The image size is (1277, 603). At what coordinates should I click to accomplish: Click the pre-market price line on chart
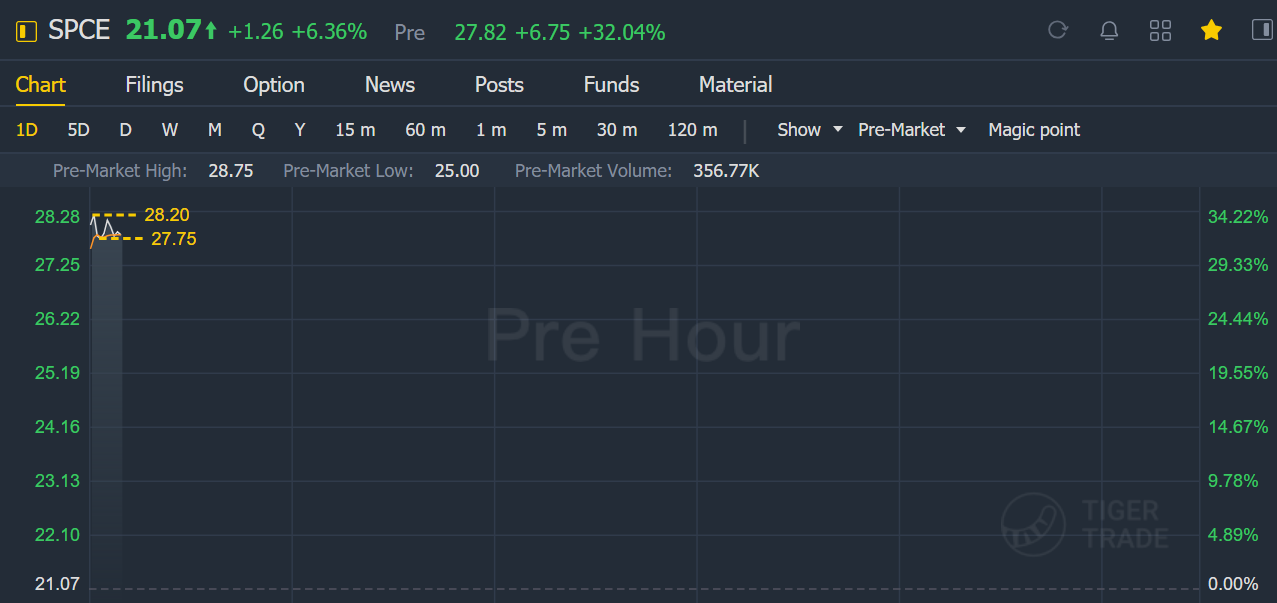pyautogui.click(x=106, y=229)
